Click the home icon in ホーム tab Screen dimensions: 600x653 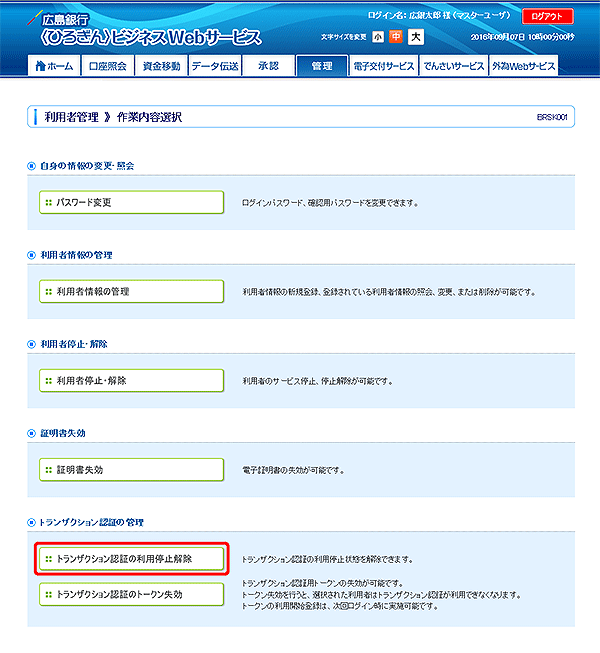coord(40,66)
